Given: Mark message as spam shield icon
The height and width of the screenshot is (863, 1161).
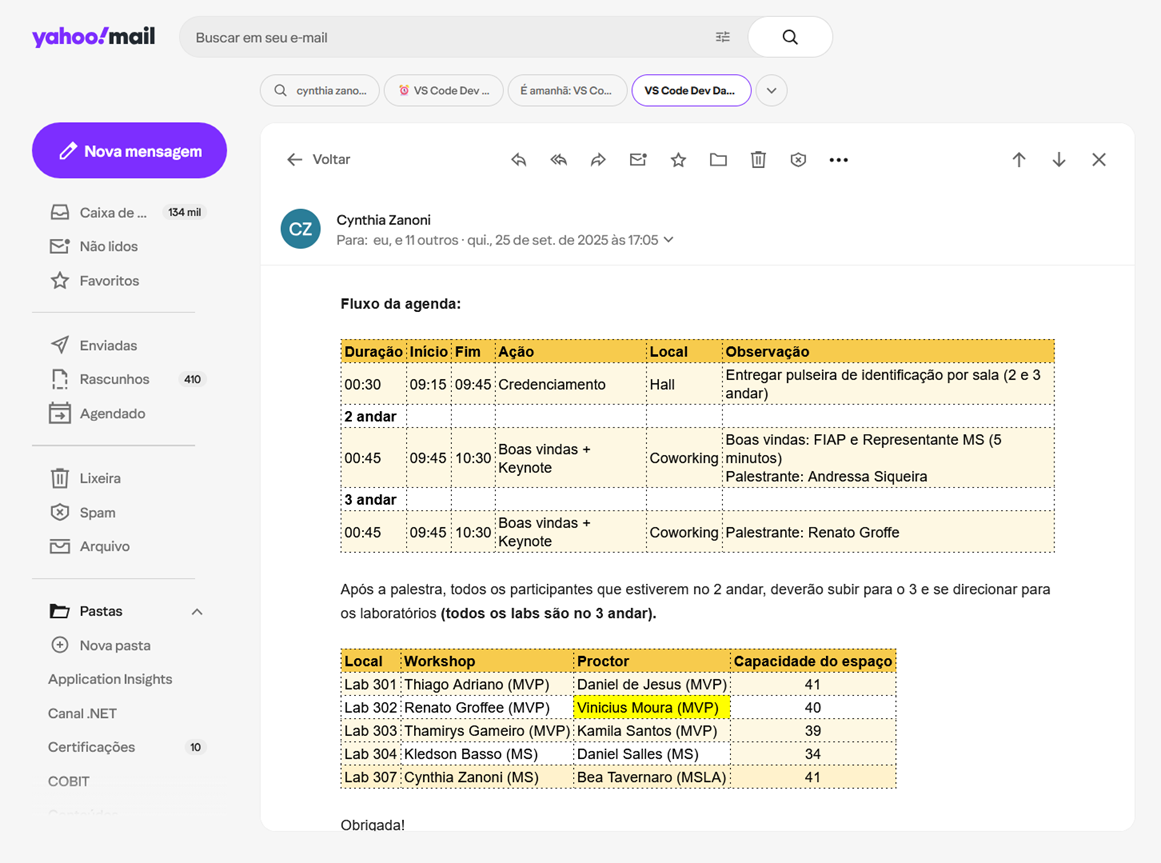Looking at the screenshot, I should tap(798, 160).
